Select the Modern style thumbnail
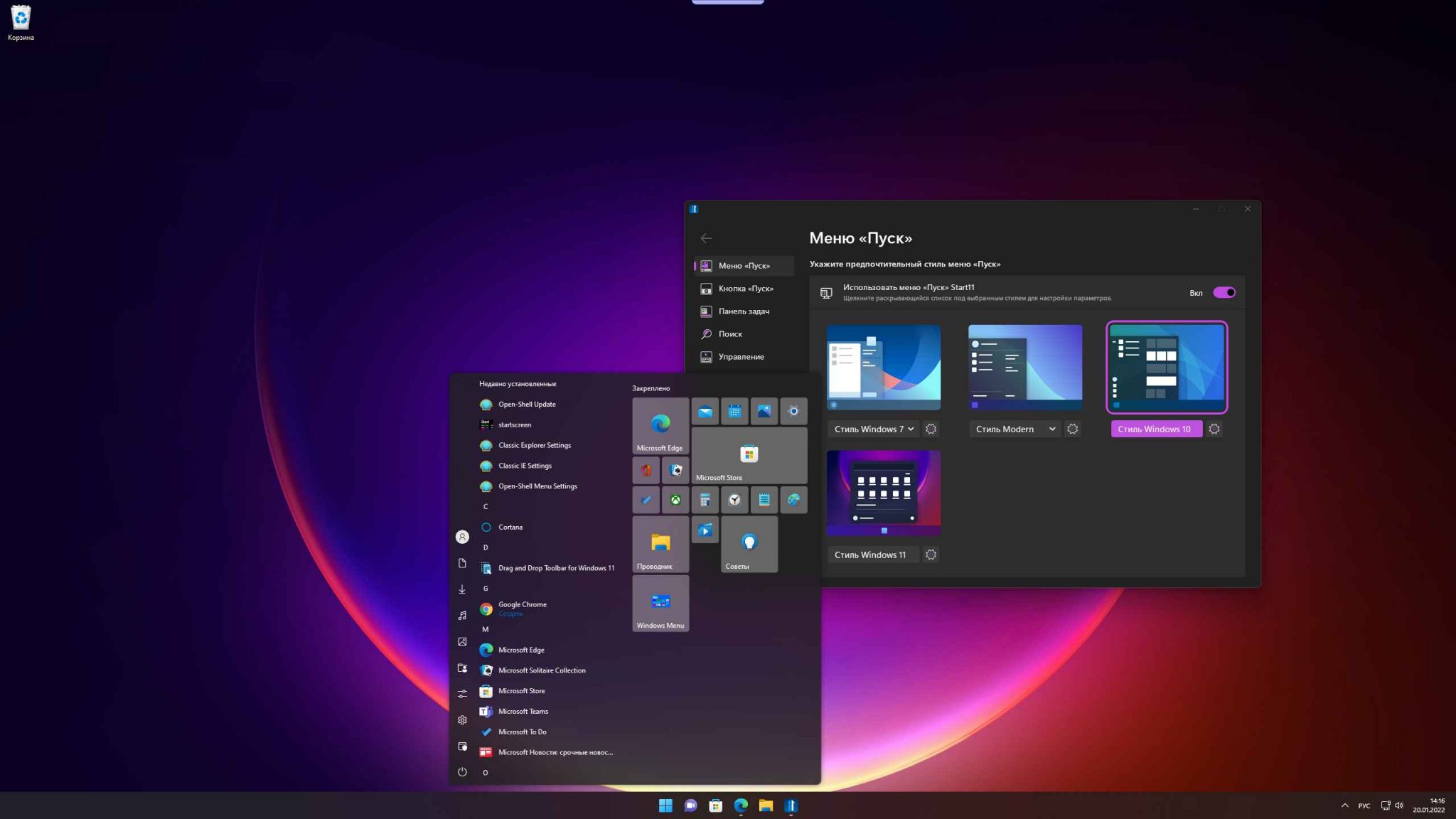 point(1025,367)
